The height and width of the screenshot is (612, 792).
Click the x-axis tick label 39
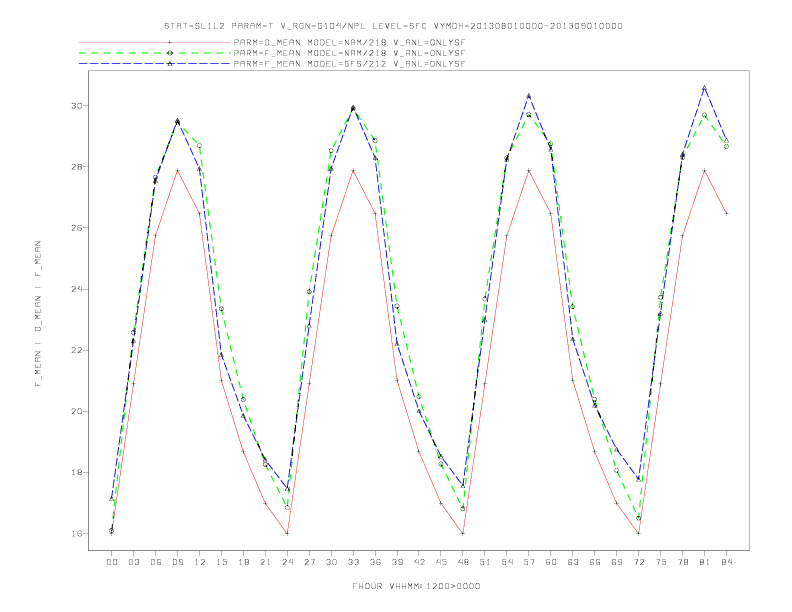397,562
